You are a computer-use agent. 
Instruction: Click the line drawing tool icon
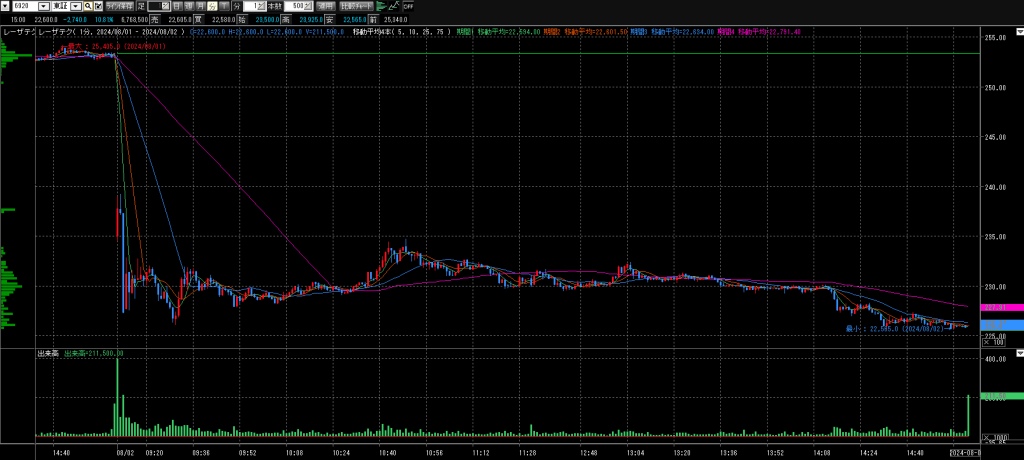click(x=394, y=5)
